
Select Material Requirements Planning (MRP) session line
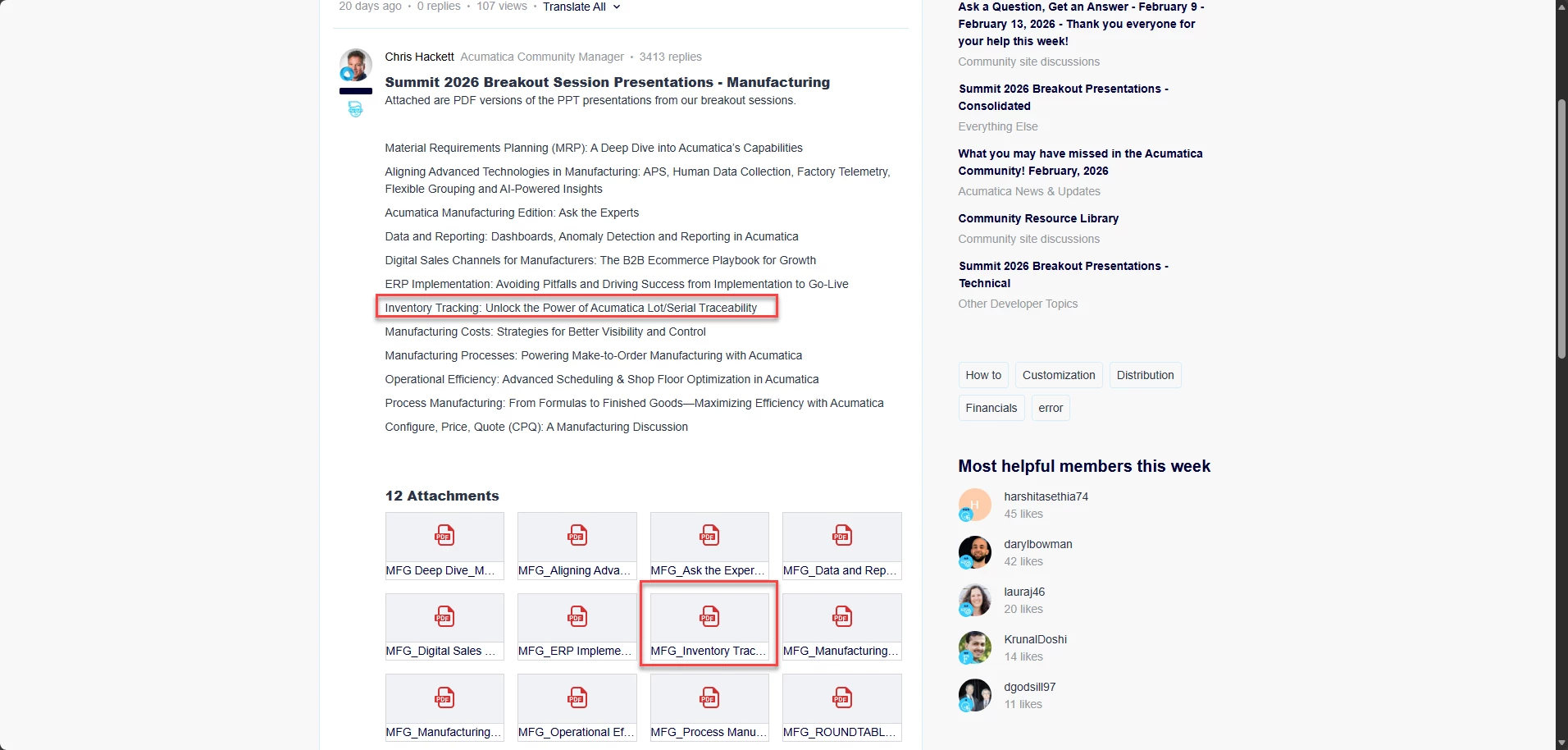(x=594, y=148)
